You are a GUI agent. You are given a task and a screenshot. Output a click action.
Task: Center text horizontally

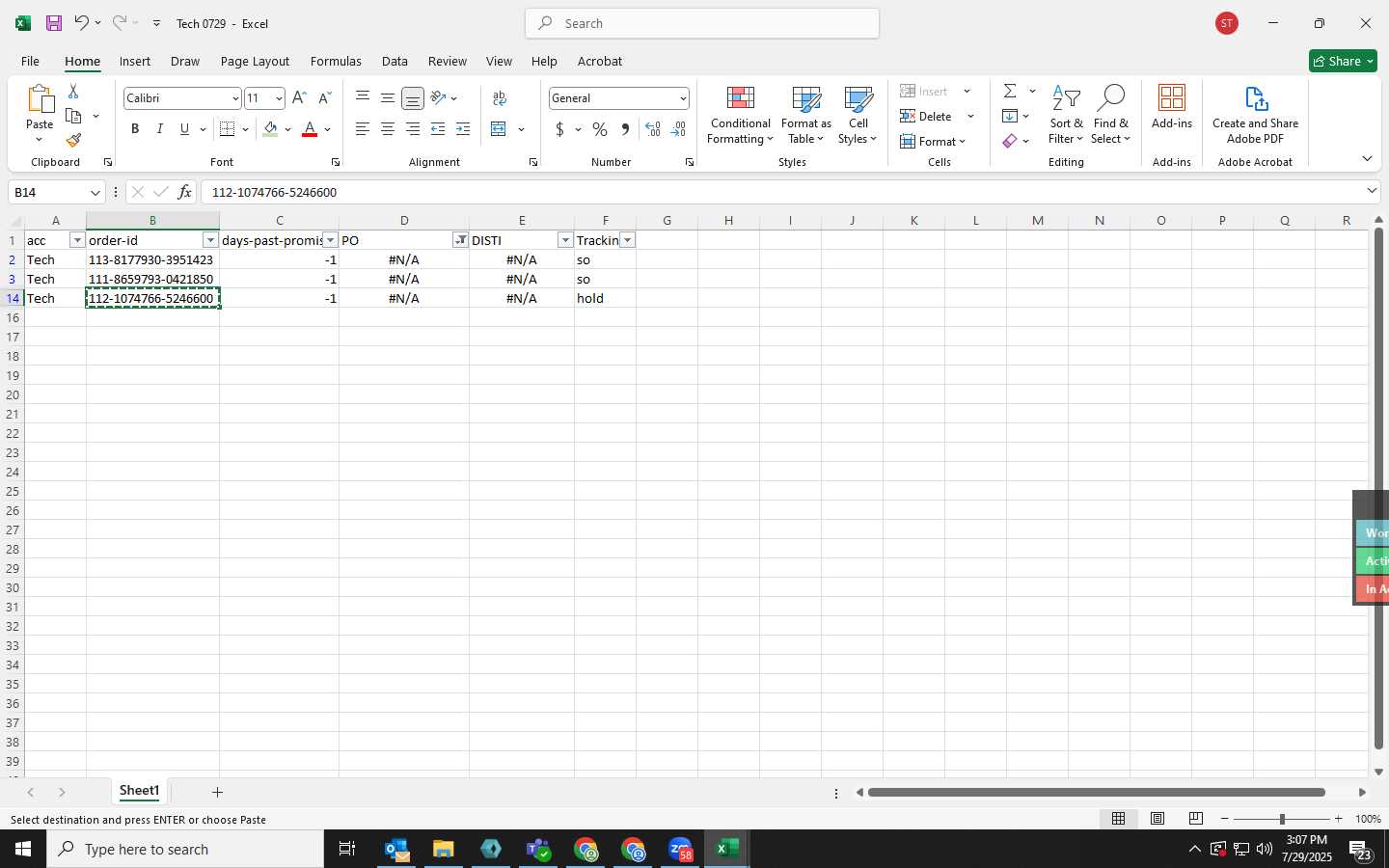click(388, 129)
